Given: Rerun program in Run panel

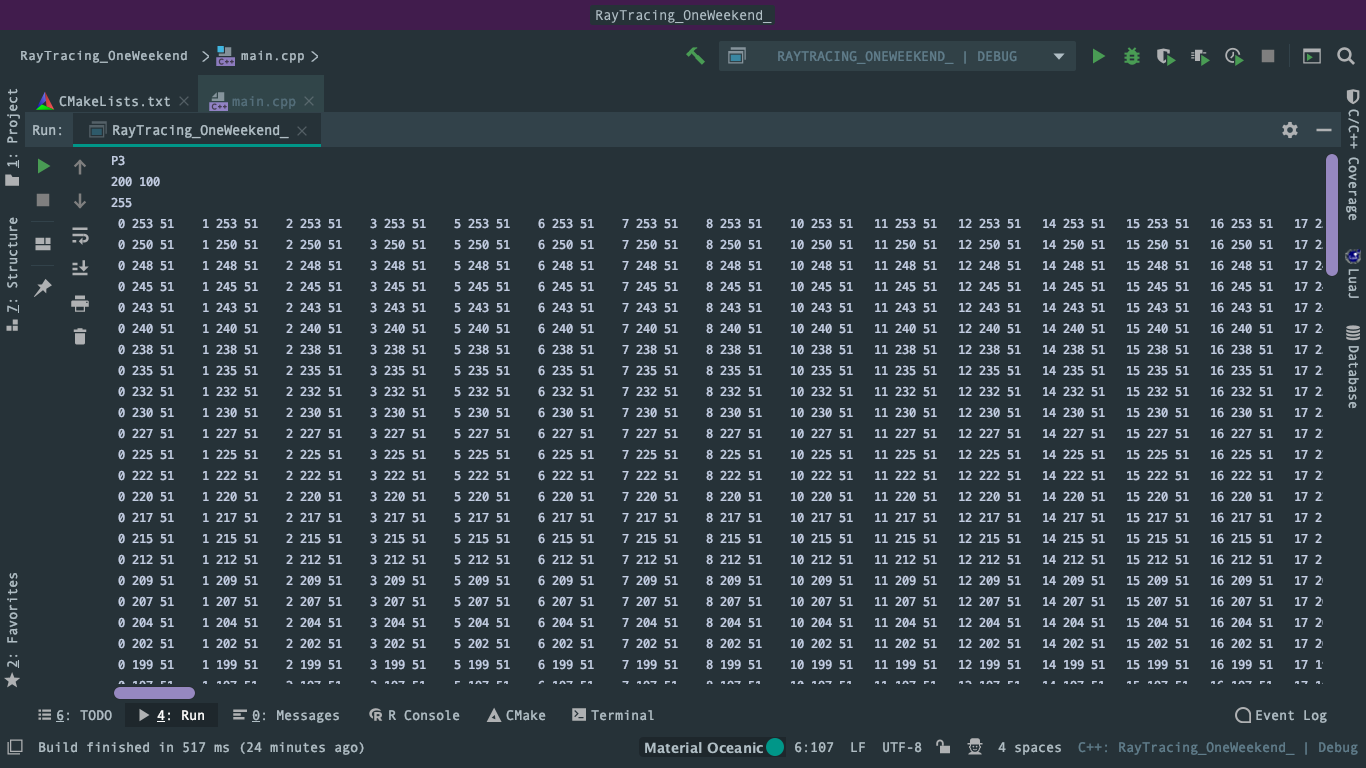Looking at the screenshot, I should pyautogui.click(x=43, y=166).
